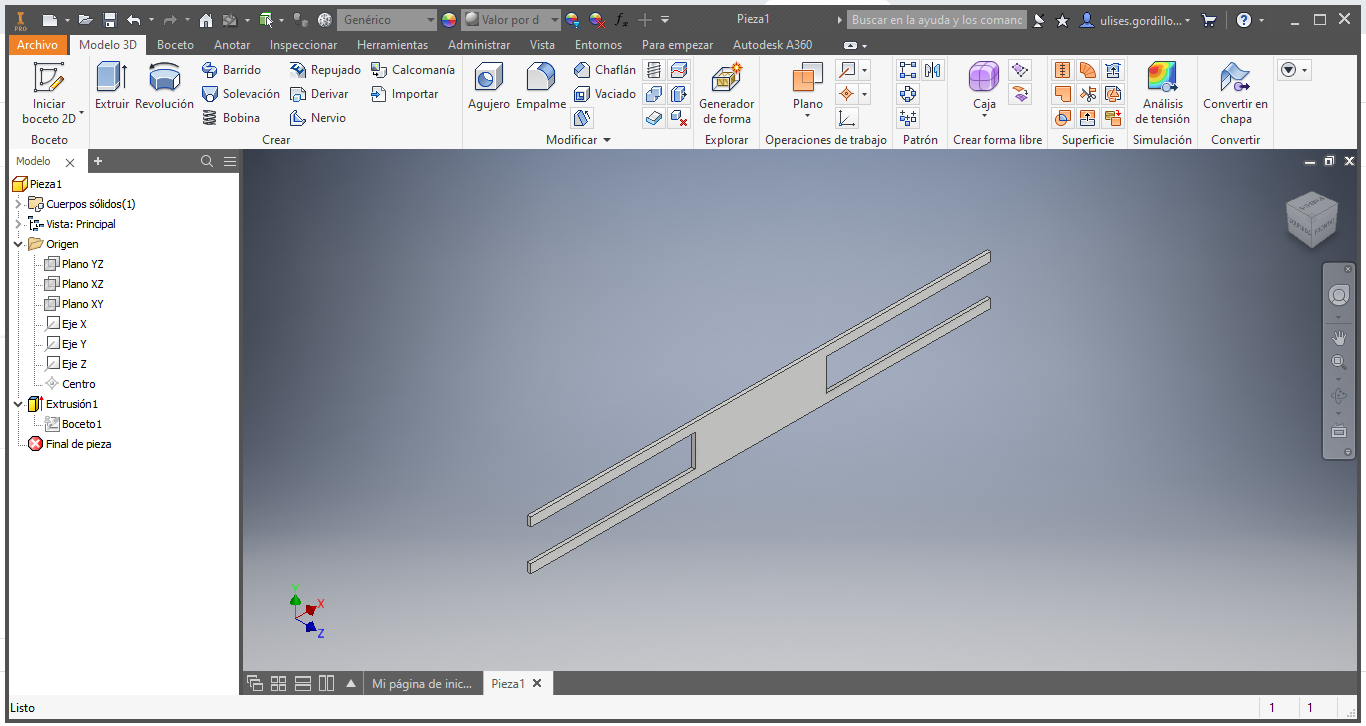Select the Calcomanía decal tool
1366x726 pixels.
[x=412, y=70]
